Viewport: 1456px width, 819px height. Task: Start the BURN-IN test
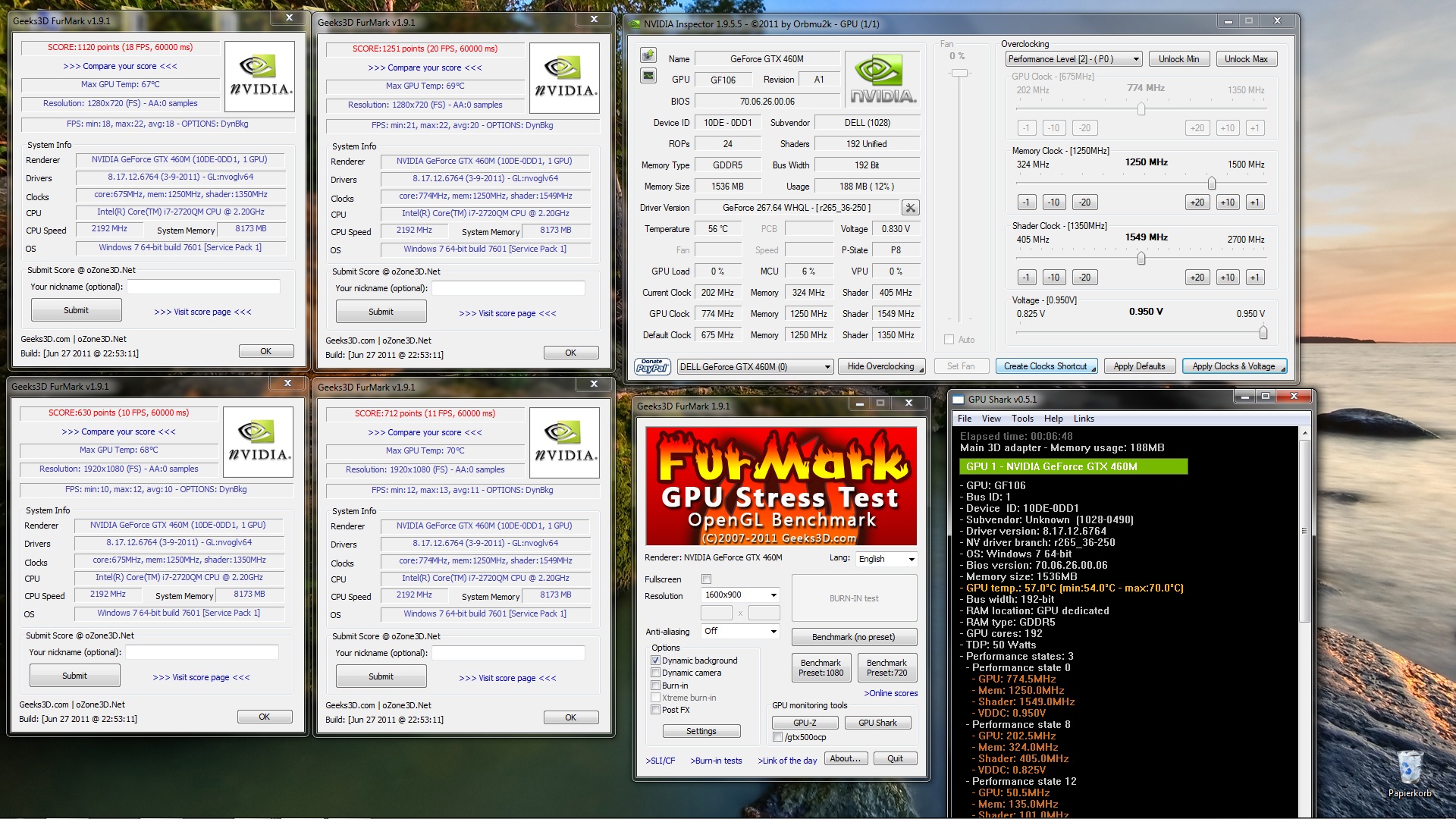(x=854, y=598)
